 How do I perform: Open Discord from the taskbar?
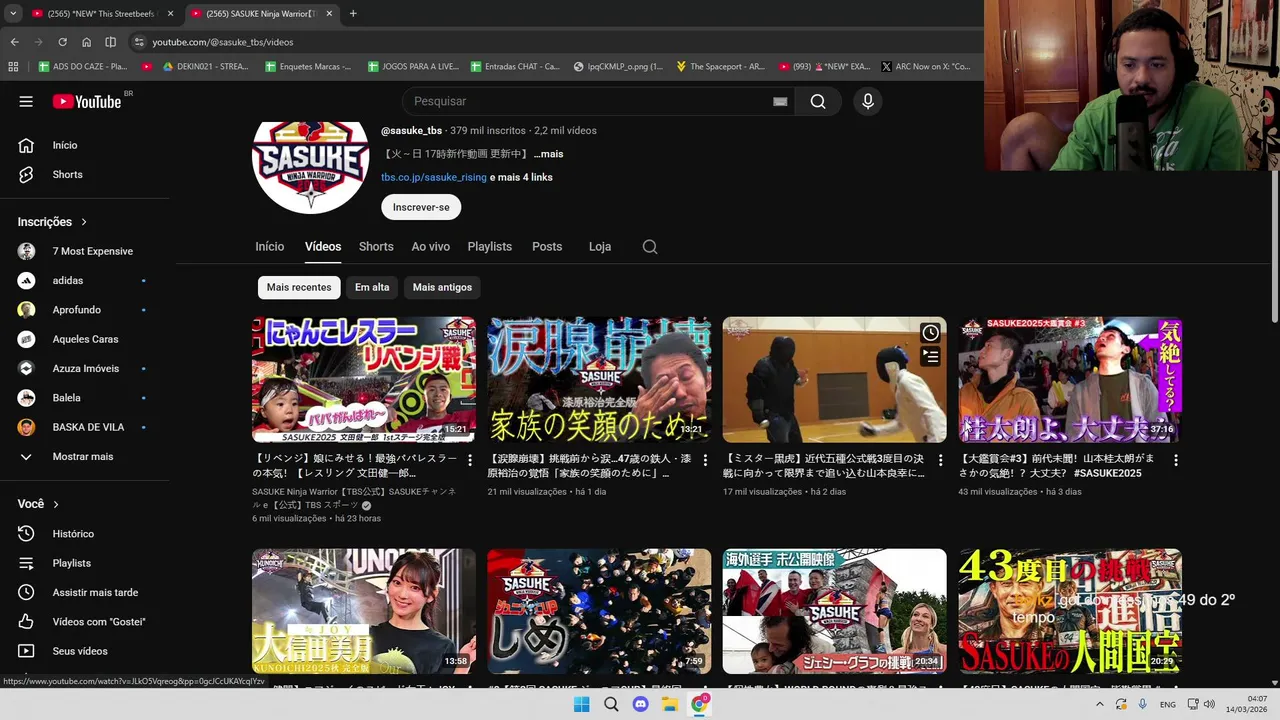(x=640, y=704)
